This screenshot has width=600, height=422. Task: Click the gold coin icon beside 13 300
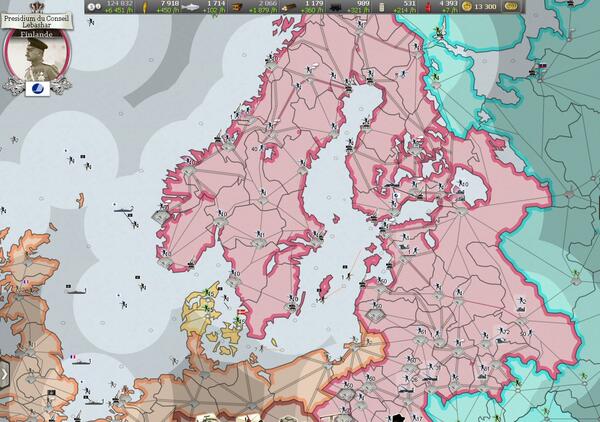tap(467, 7)
